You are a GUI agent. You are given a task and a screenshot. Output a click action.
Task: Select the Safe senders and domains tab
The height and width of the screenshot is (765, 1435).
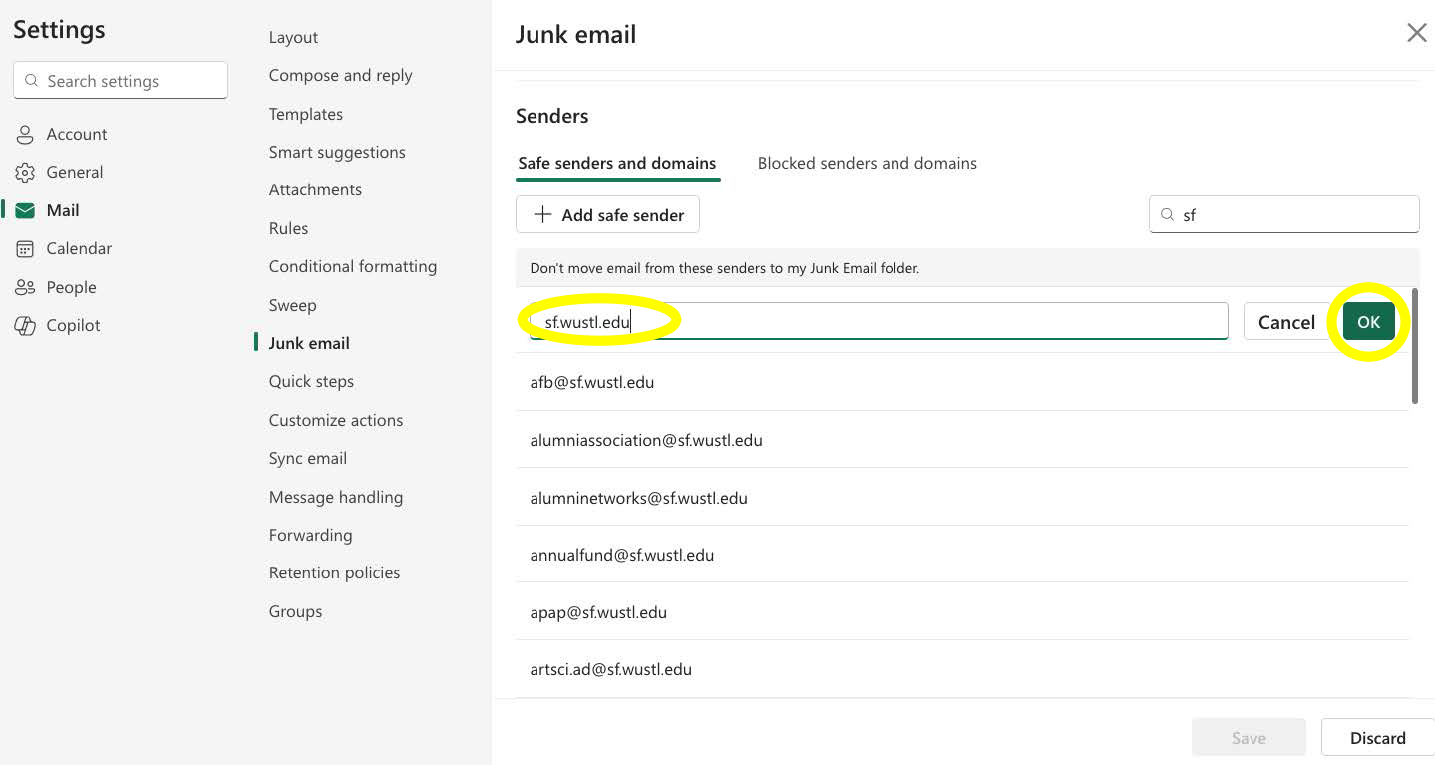click(617, 163)
